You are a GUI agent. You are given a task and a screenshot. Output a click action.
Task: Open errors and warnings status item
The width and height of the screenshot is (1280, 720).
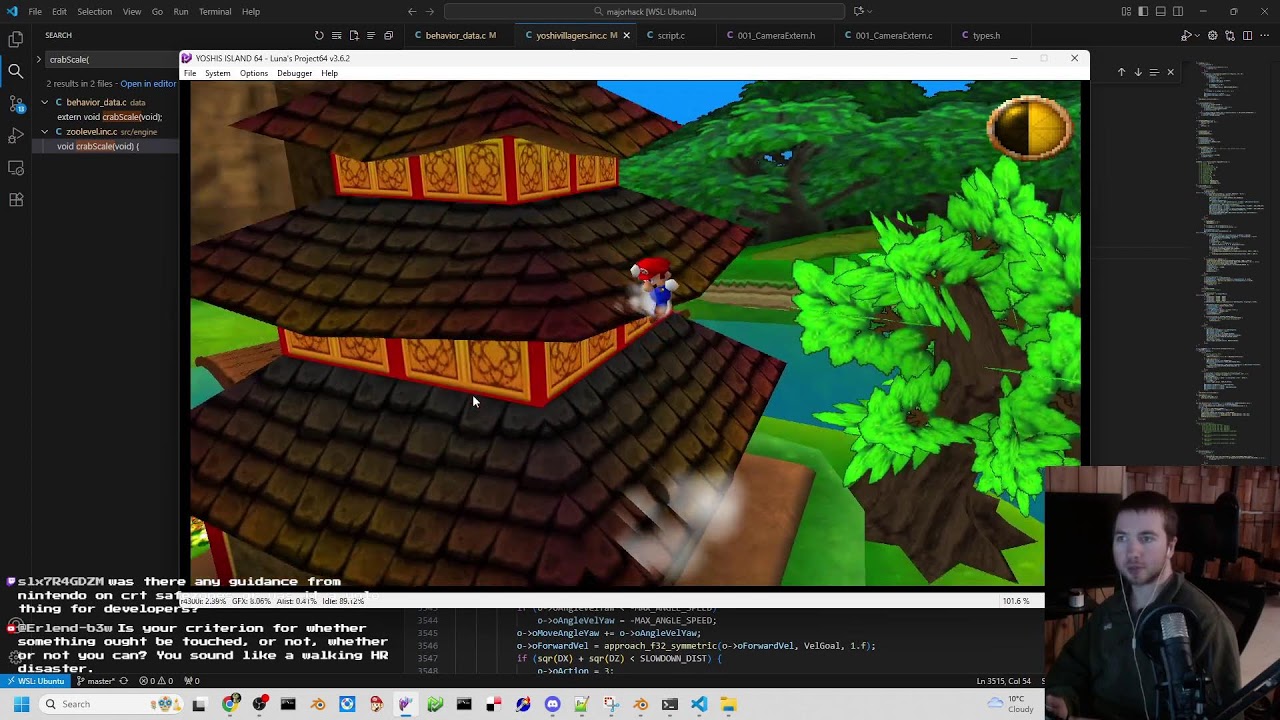click(x=158, y=681)
